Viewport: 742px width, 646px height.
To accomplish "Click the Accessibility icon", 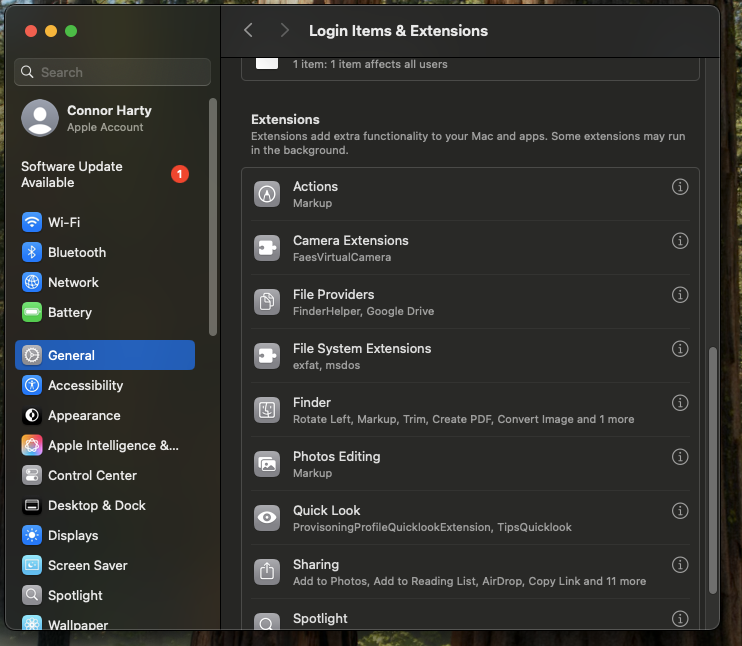I will 32,385.
